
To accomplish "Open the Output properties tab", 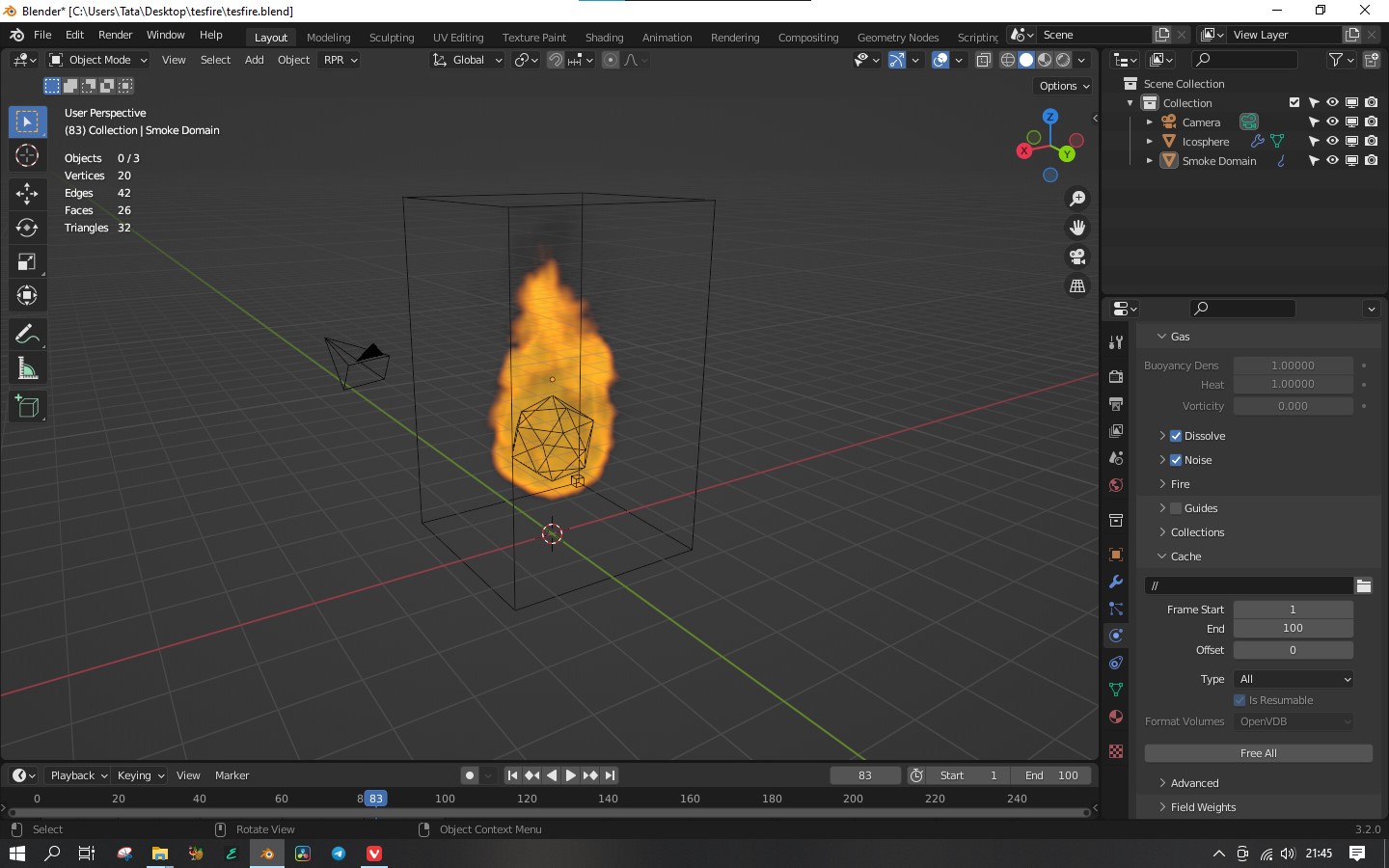I will [1116, 404].
